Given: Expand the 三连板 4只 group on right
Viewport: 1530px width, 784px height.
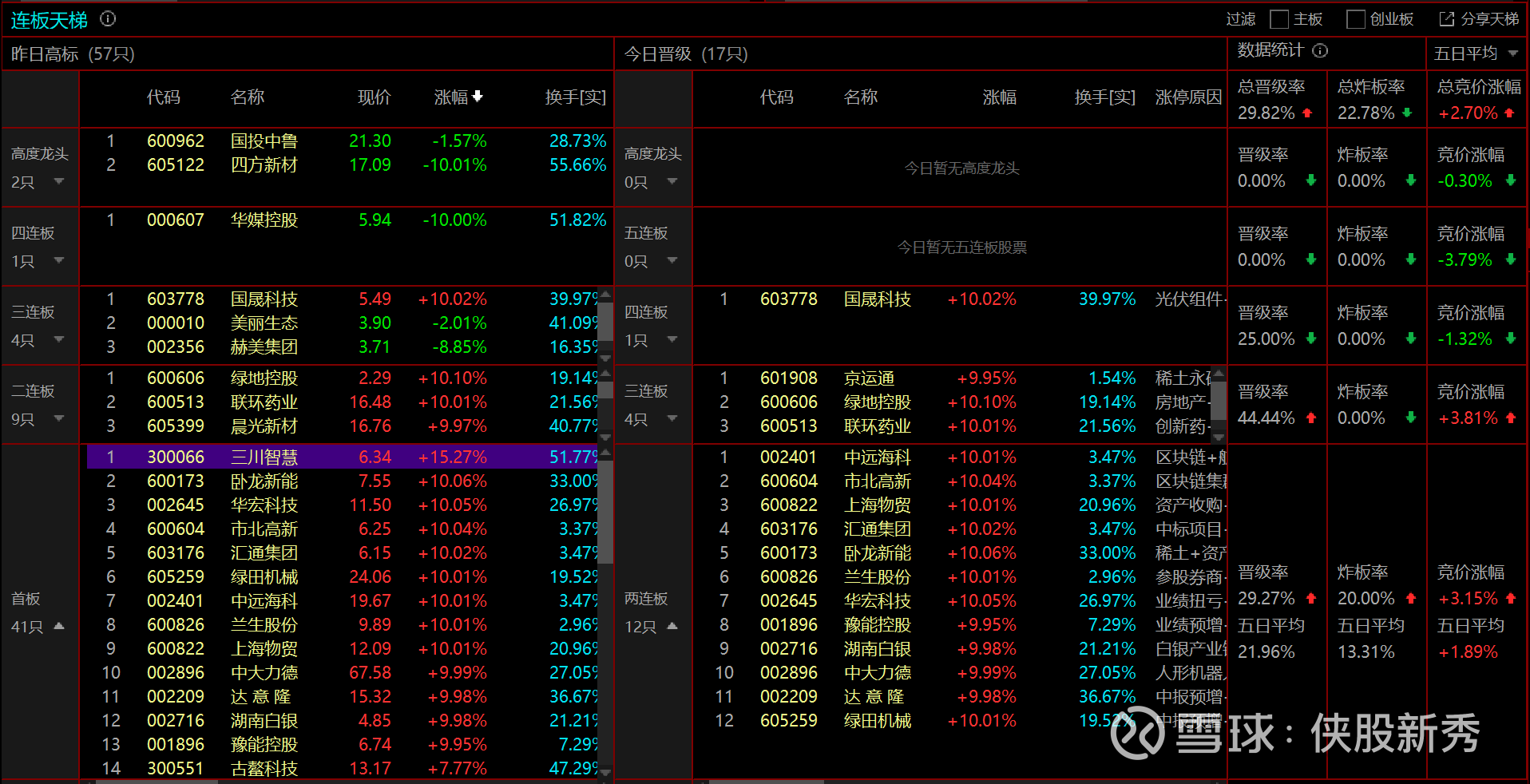Looking at the screenshot, I should (672, 418).
